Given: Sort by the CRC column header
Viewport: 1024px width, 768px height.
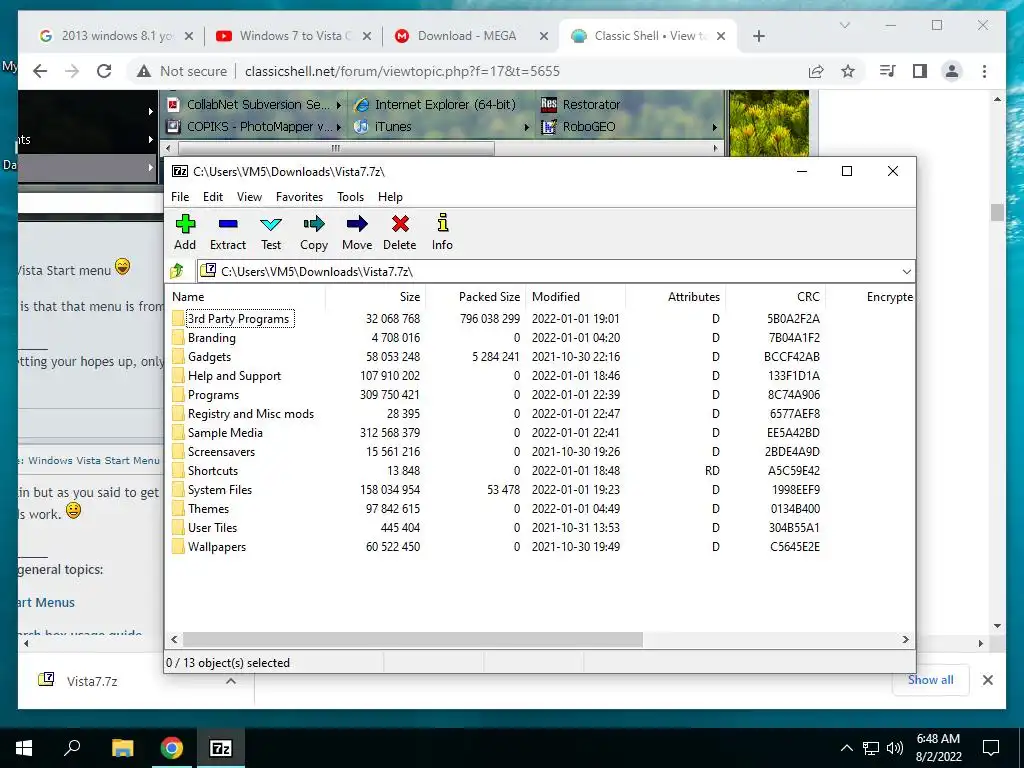Looking at the screenshot, I should pyautogui.click(x=776, y=296).
